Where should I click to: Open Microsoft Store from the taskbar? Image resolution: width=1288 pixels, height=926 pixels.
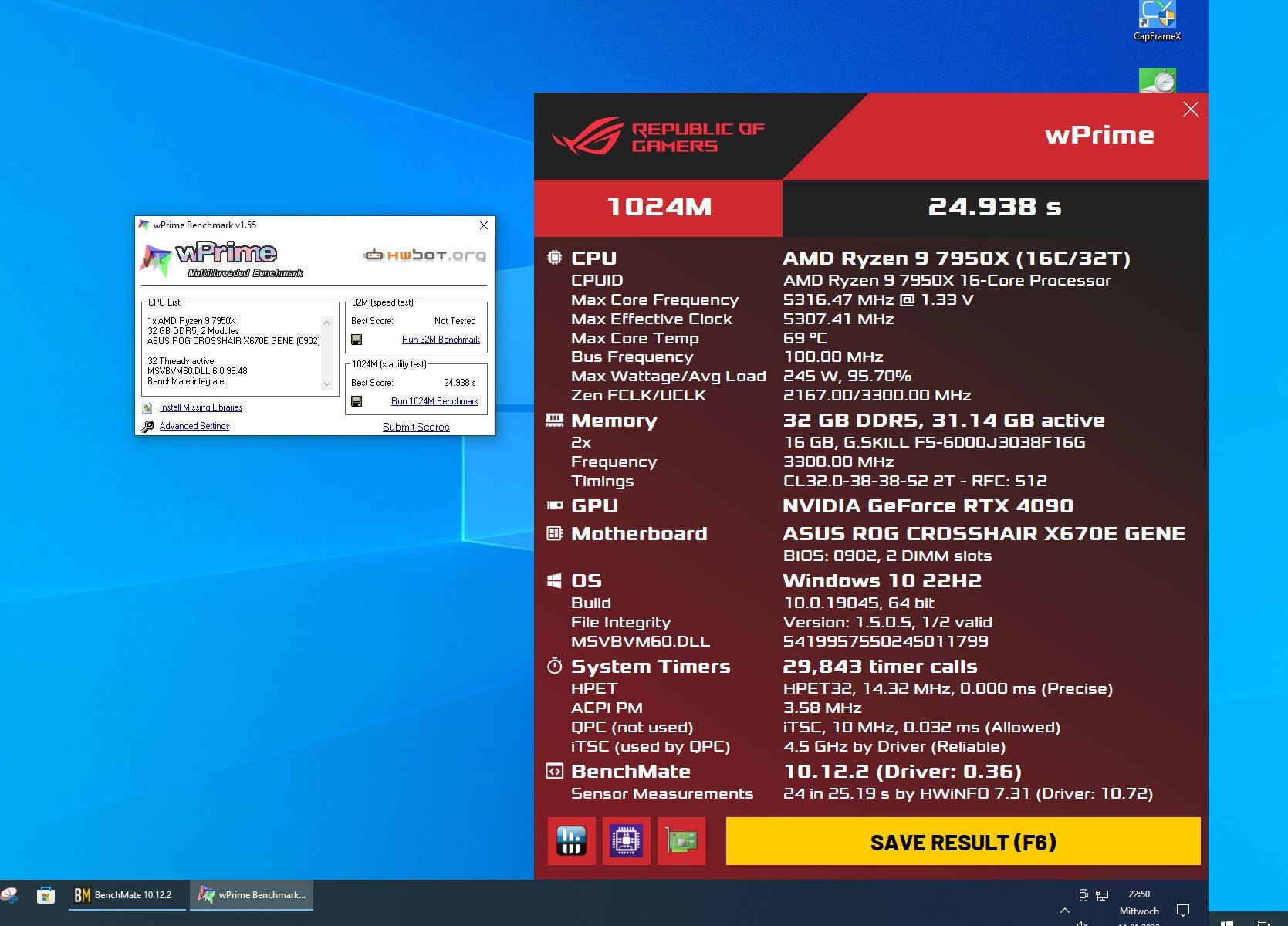click(46, 895)
